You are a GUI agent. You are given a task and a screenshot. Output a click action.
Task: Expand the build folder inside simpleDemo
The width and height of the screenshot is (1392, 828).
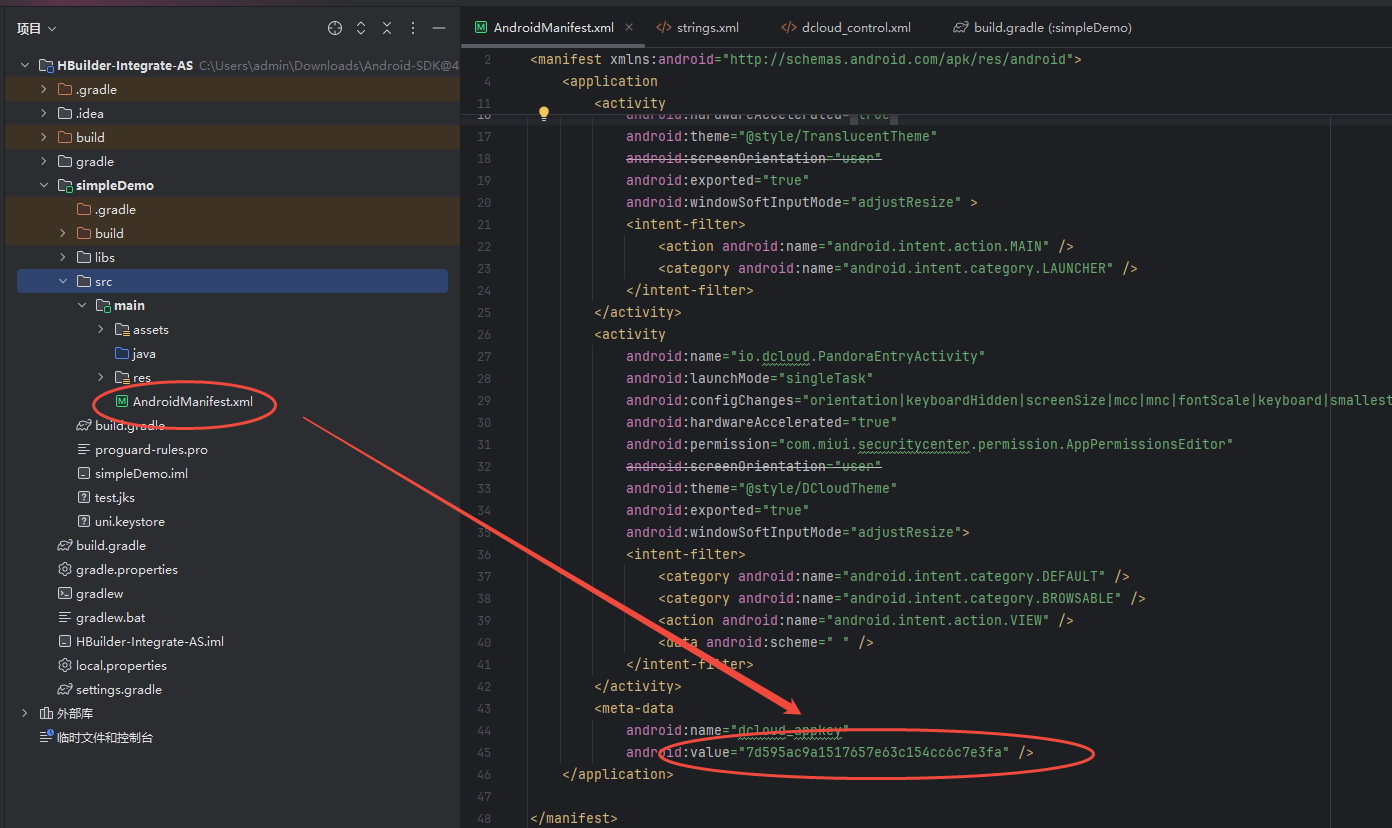62,233
